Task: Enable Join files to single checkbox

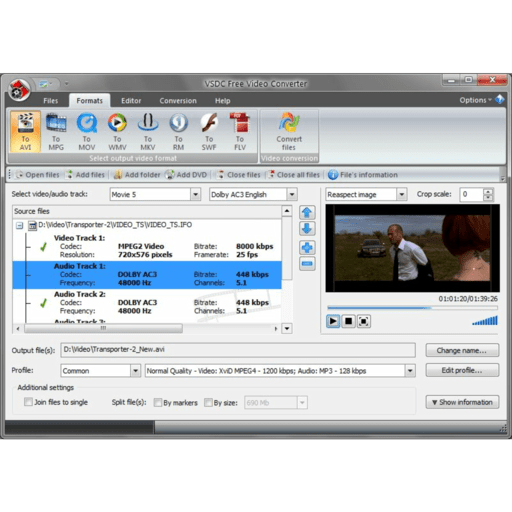Action: coord(28,402)
